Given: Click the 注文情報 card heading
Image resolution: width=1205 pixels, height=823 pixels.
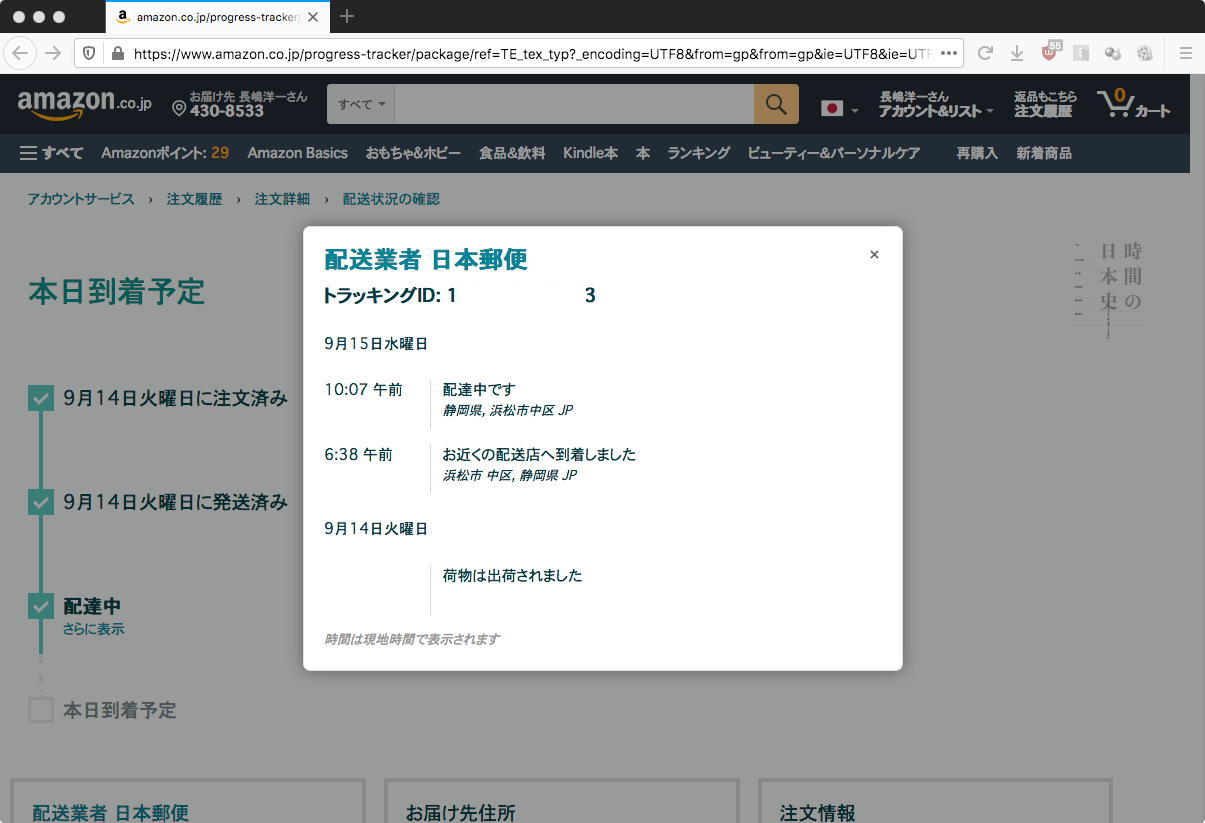Looking at the screenshot, I should click(817, 813).
